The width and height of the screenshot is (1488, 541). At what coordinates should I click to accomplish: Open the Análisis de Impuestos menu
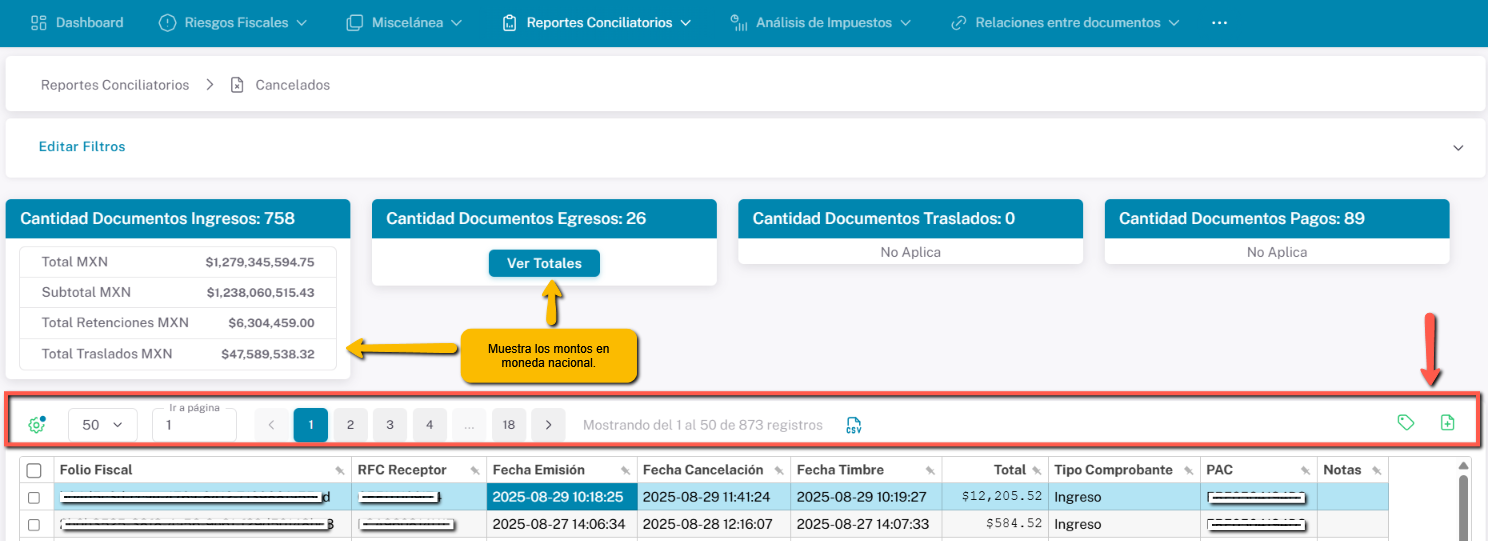coord(821,22)
